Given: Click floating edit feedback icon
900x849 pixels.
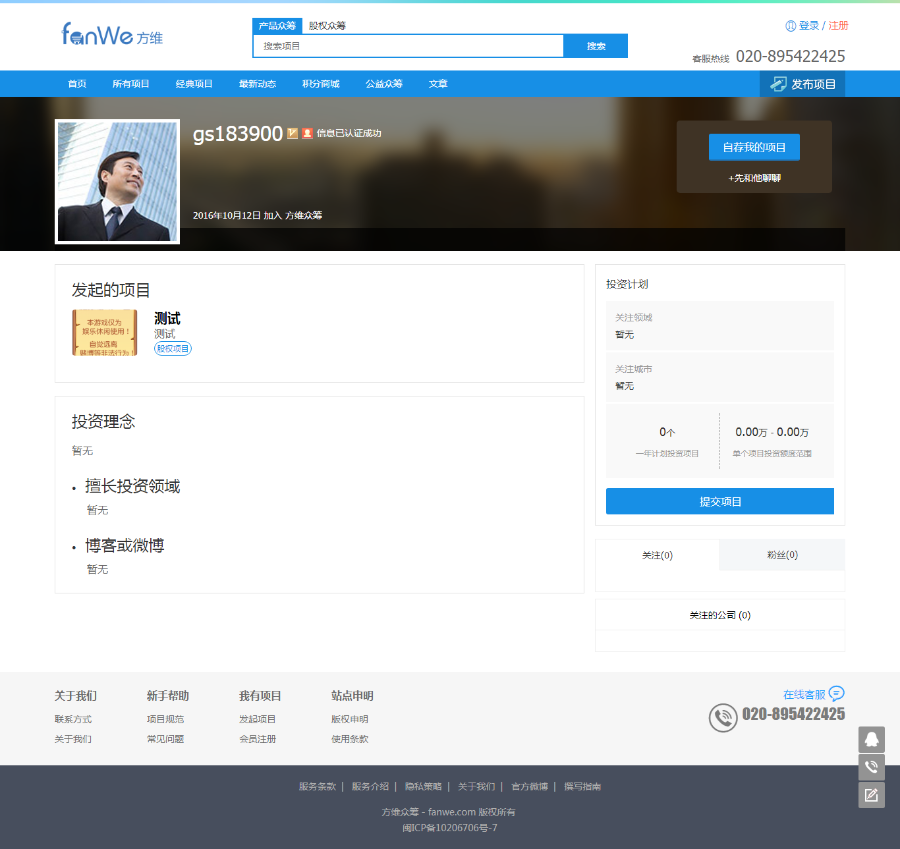Looking at the screenshot, I should [x=871, y=795].
